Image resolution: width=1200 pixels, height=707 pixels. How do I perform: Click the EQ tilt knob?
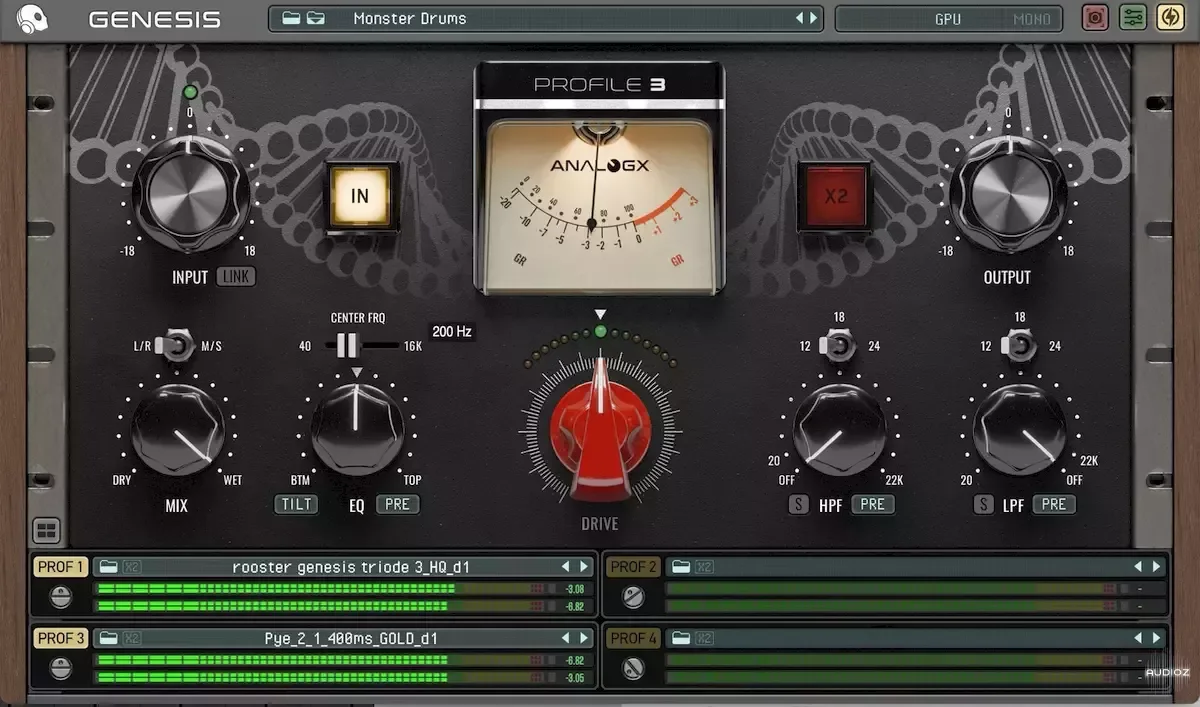[x=357, y=430]
